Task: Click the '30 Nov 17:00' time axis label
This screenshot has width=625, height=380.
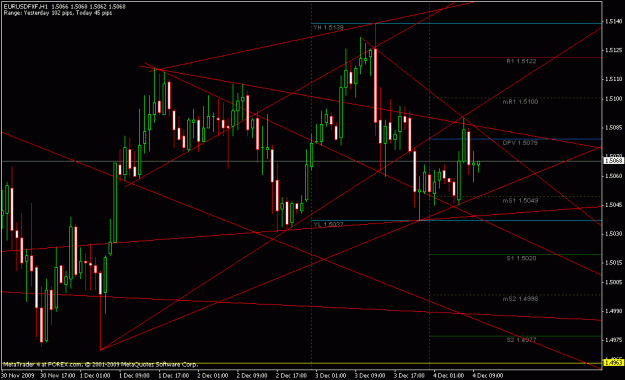Action: coord(57,375)
